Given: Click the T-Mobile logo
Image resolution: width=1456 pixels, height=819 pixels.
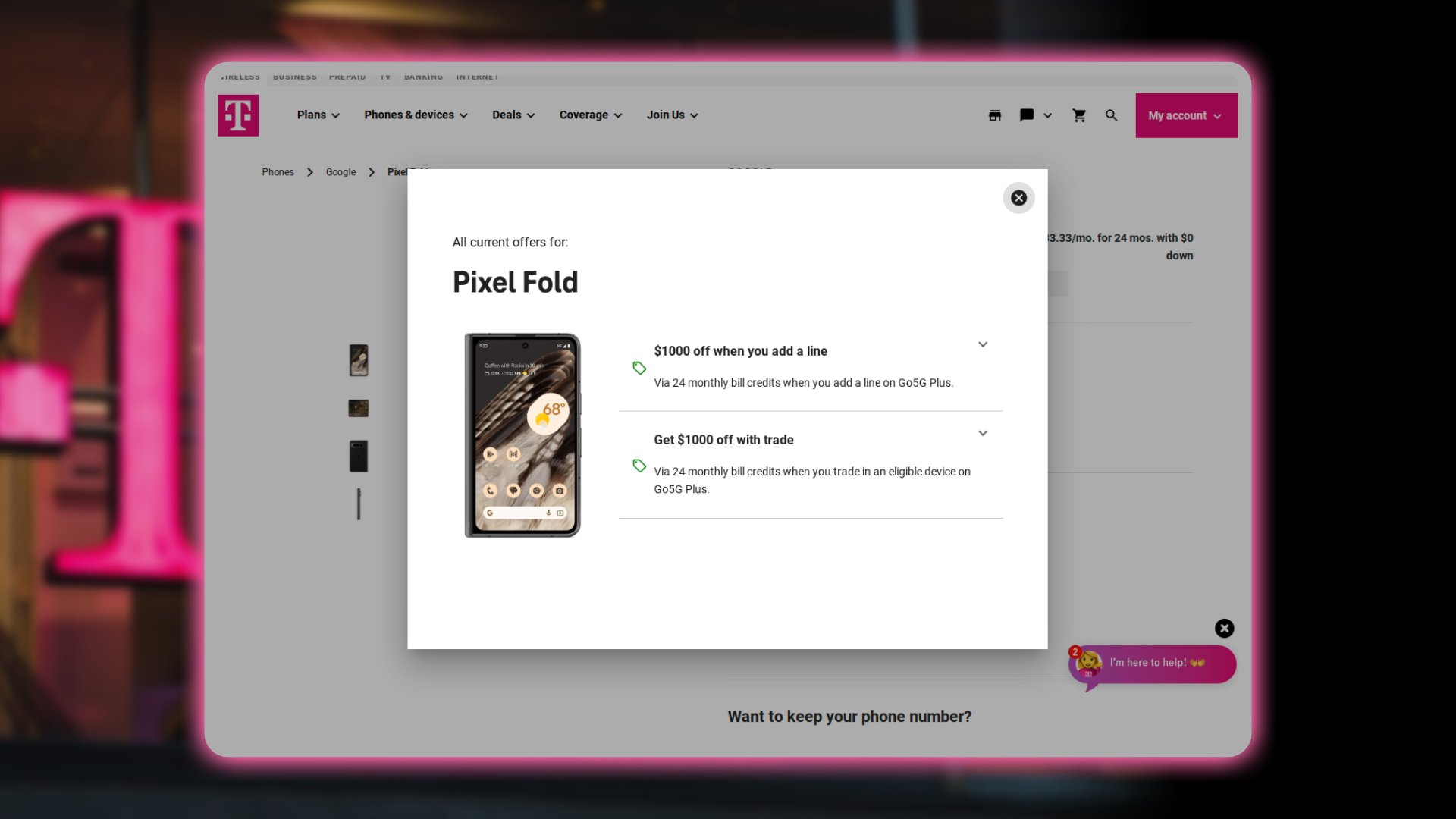Looking at the screenshot, I should (x=238, y=115).
